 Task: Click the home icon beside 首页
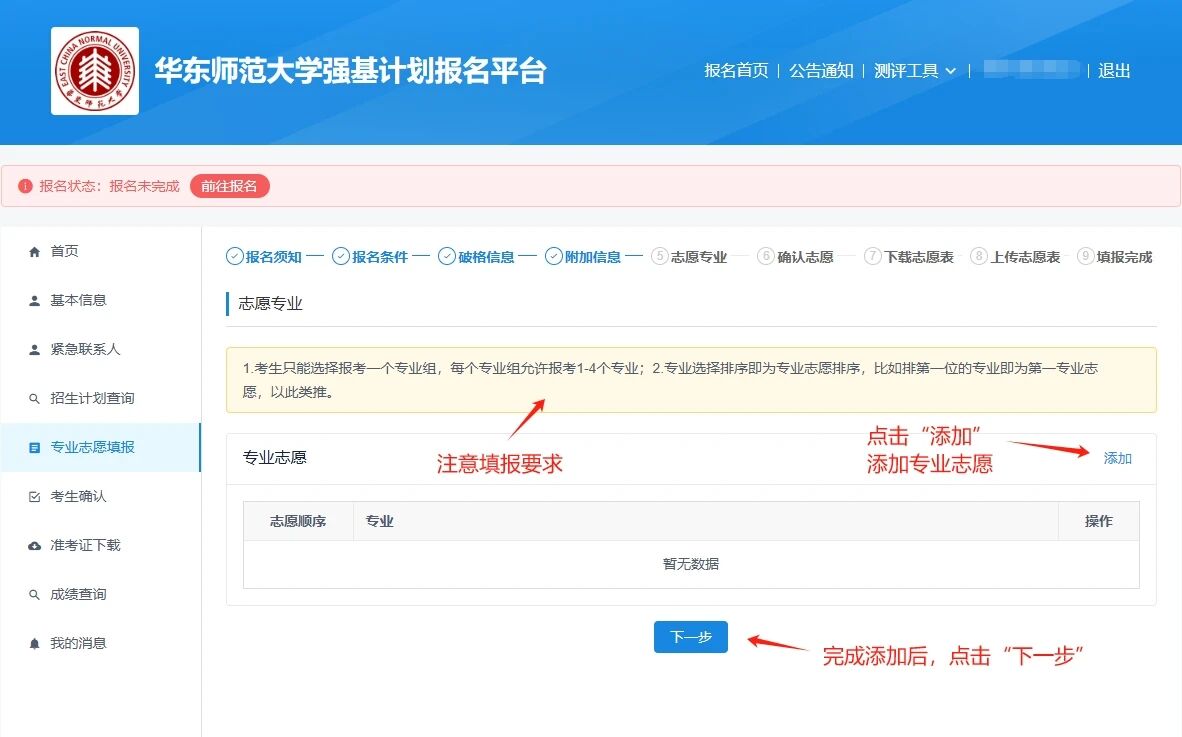coord(35,251)
